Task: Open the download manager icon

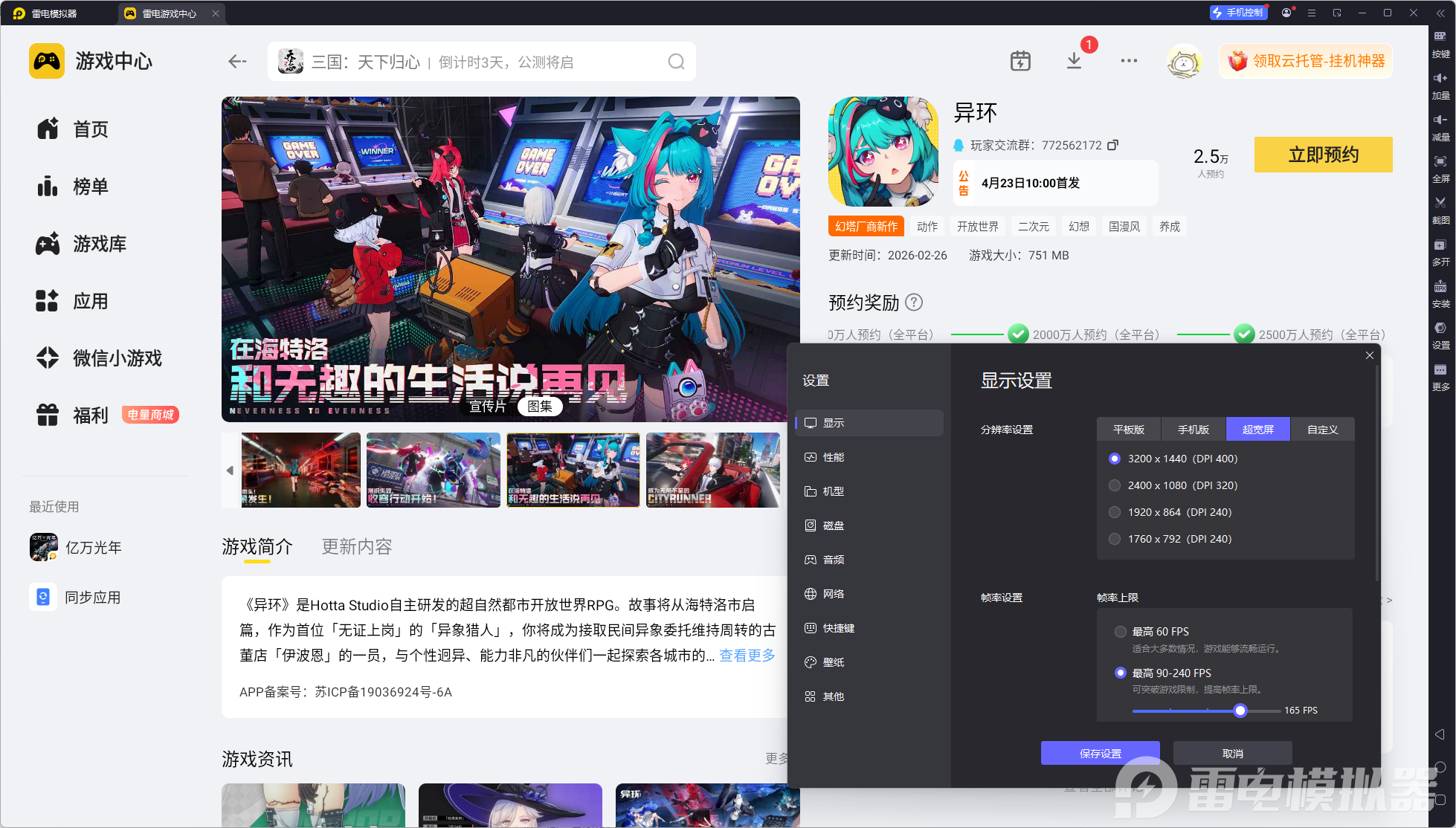Action: 1074,61
